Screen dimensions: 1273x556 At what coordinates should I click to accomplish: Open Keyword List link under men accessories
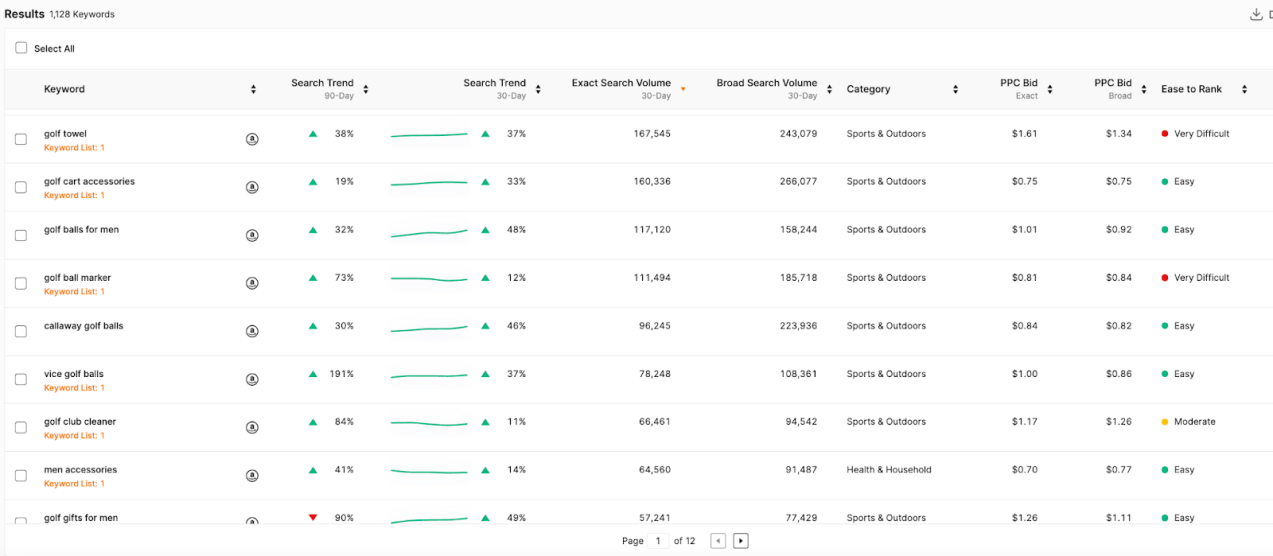pos(74,484)
